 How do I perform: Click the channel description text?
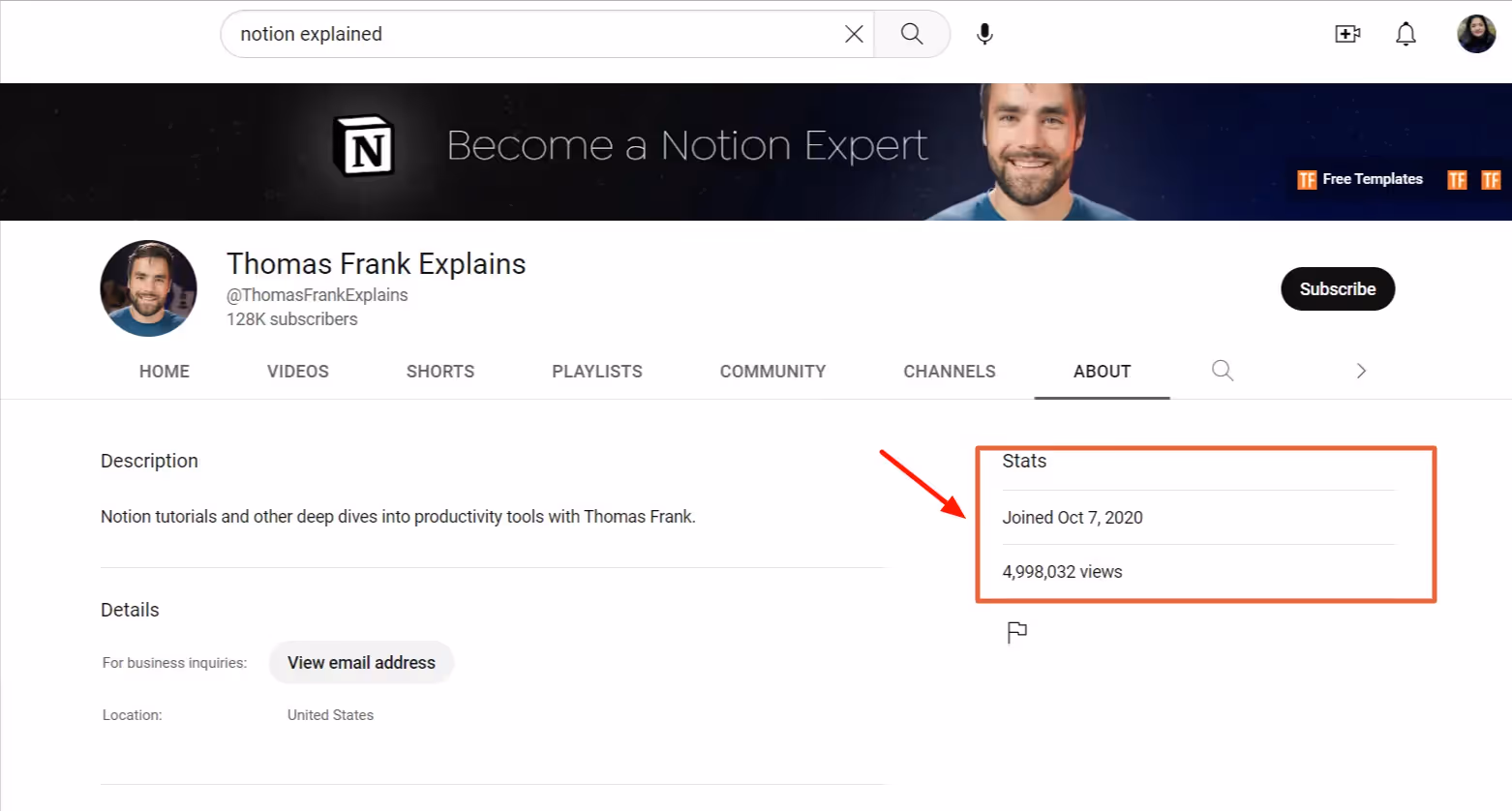click(398, 517)
